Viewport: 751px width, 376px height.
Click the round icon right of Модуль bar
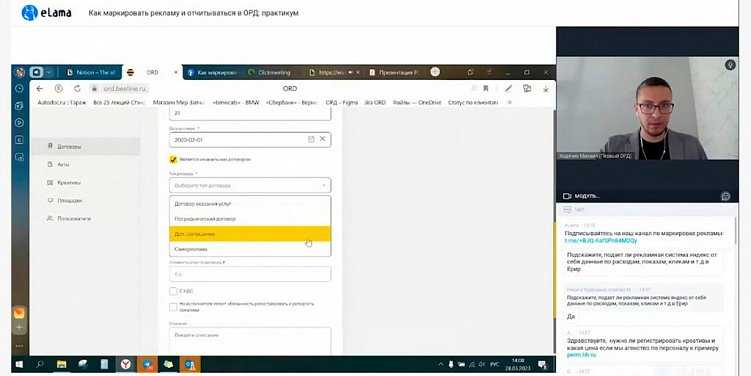click(x=726, y=196)
